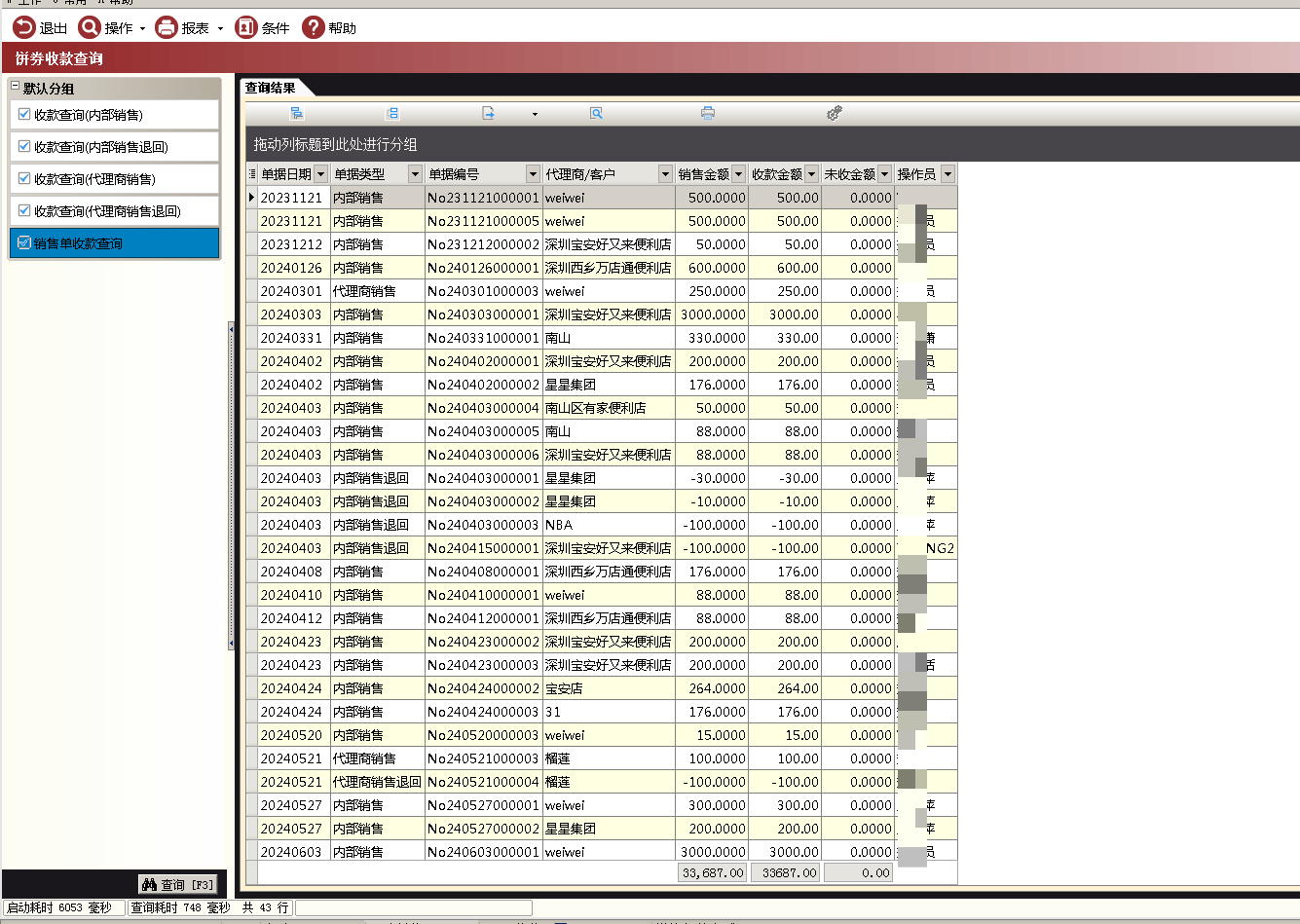This screenshot has height=924, width=1300.
Task: Click the column chooser icon left of 单据日期
Action: pyautogui.click(x=252, y=174)
